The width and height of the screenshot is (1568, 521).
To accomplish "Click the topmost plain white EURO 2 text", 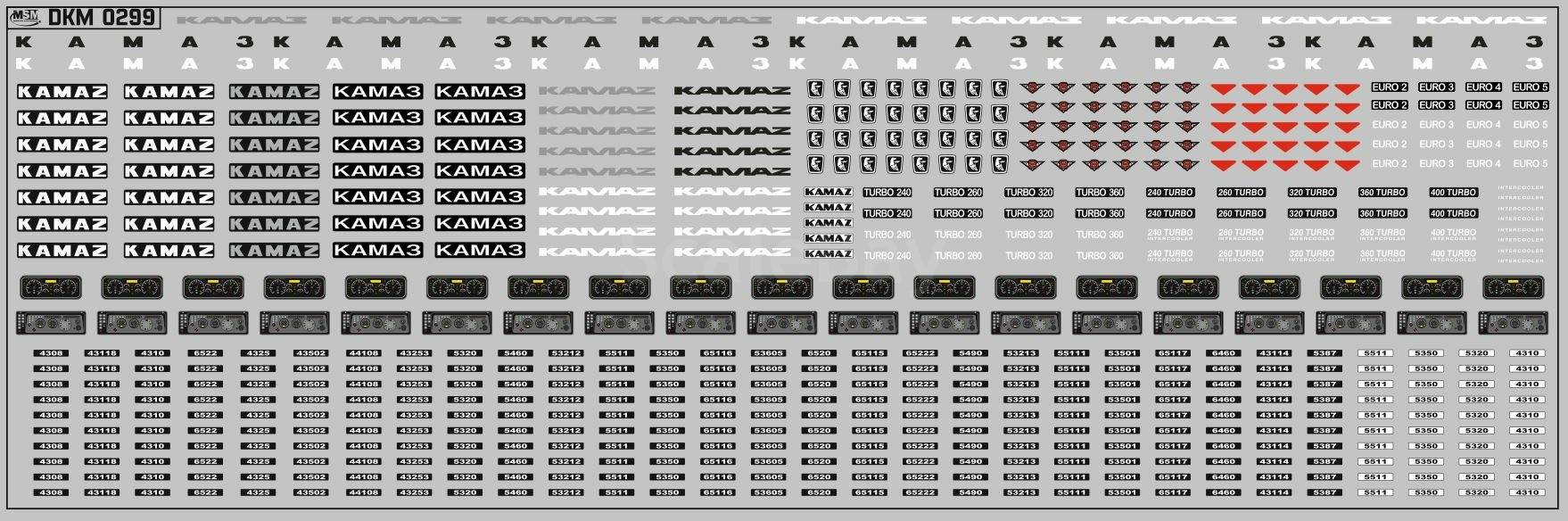I will click(x=1390, y=125).
